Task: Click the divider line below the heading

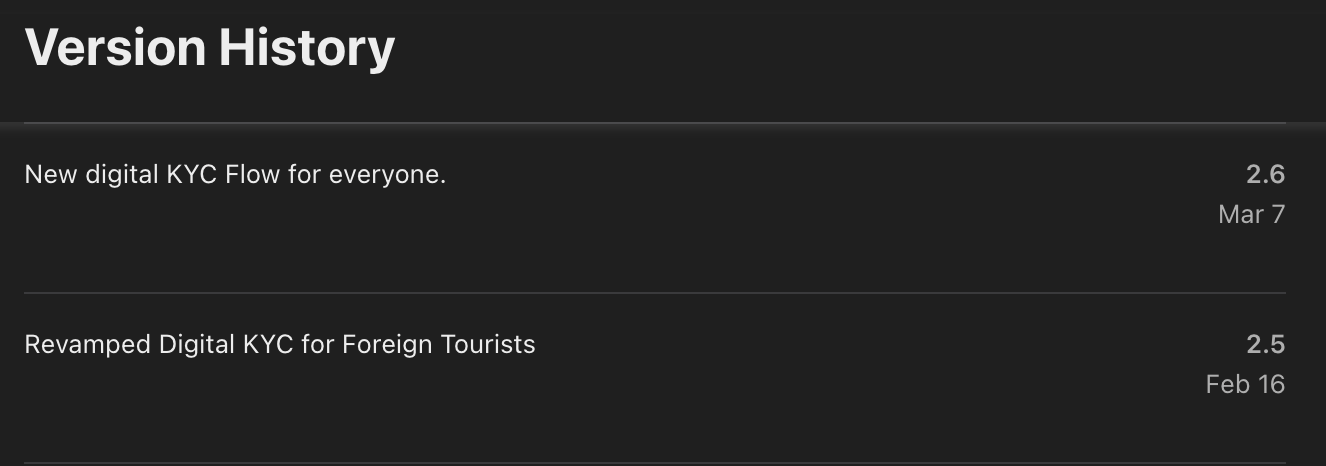Action: point(655,123)
